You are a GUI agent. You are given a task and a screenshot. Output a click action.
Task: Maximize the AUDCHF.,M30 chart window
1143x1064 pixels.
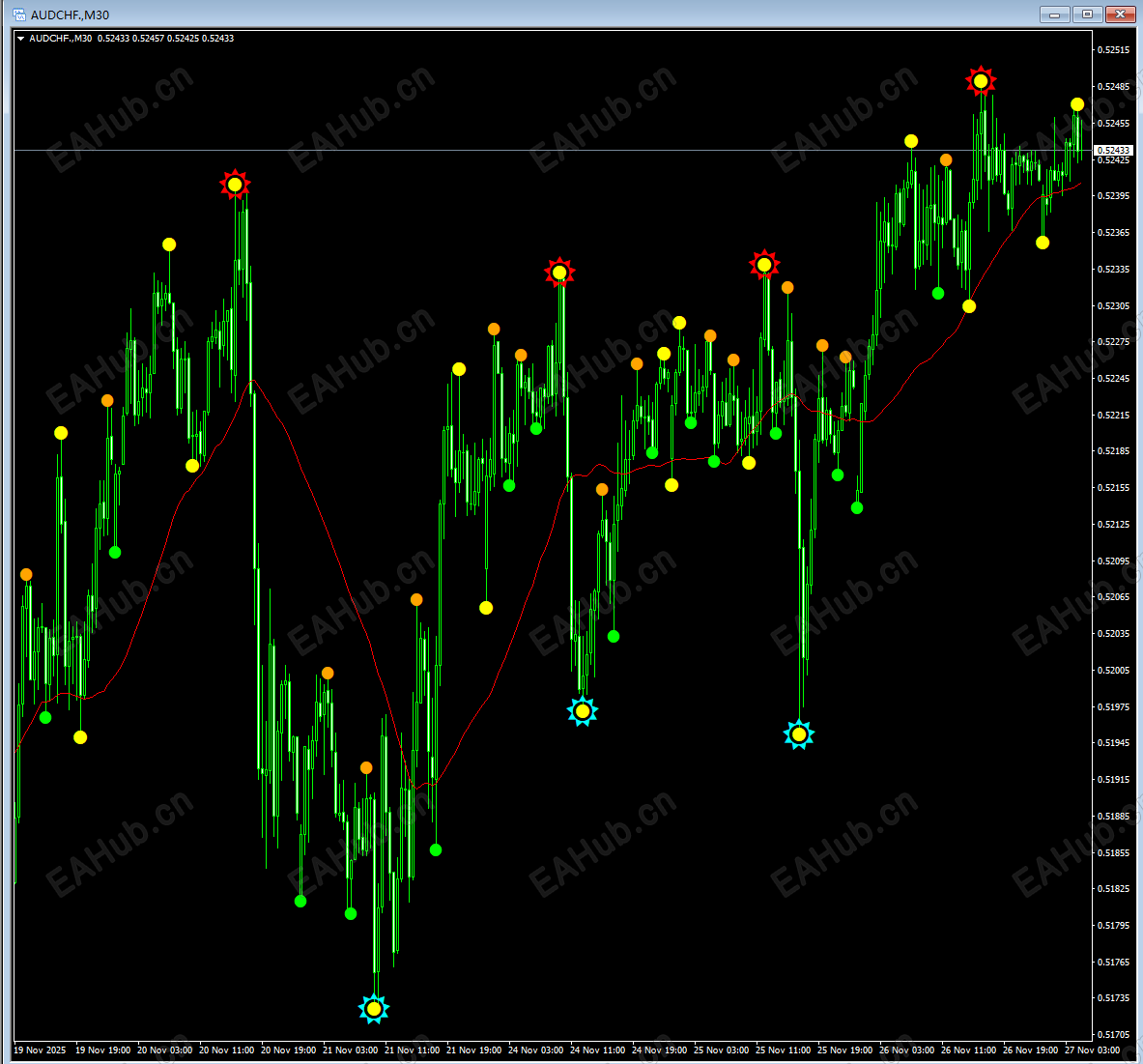[x=1087, y=14]
